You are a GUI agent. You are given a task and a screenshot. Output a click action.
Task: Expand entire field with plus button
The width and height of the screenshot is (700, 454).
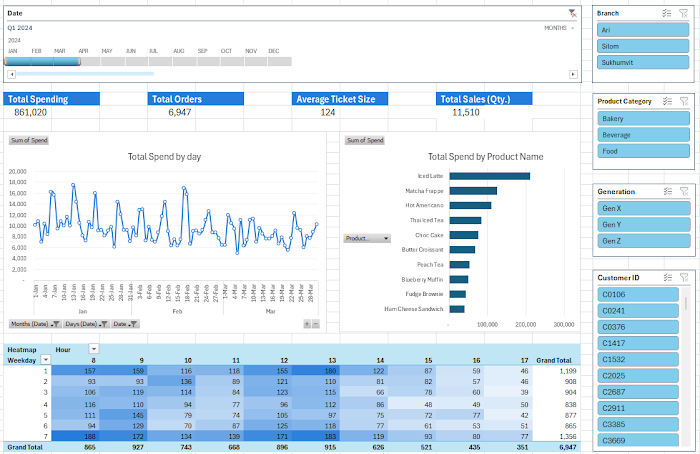[x=307, y=324]
